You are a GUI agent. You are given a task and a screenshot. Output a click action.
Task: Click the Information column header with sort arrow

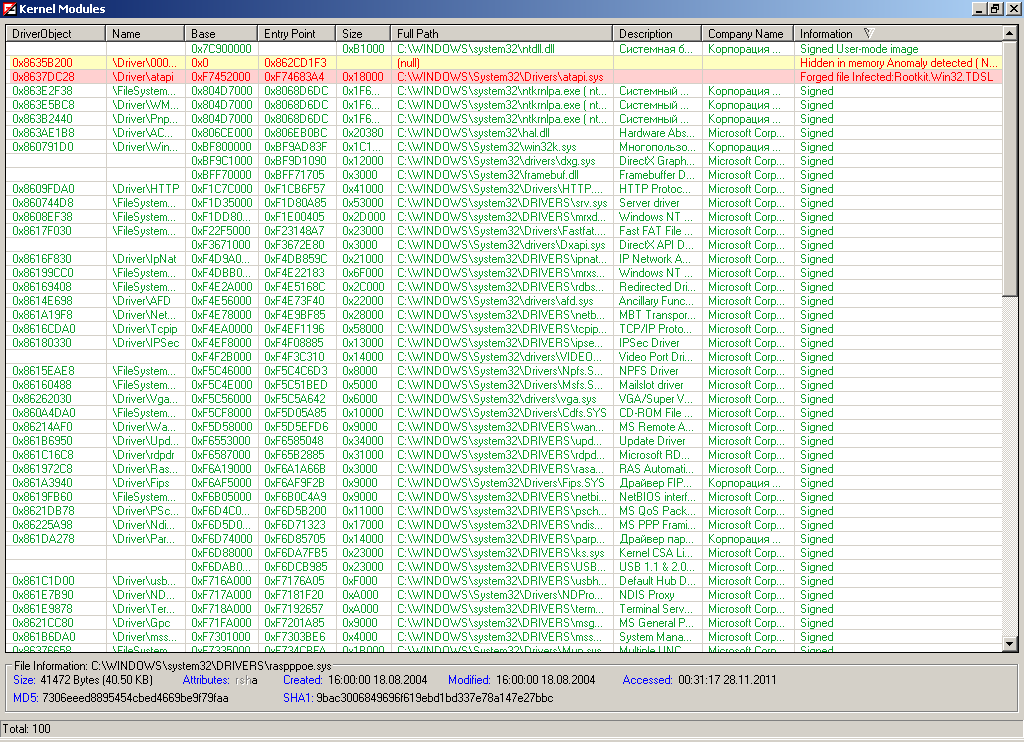click(x=897, y=33)
